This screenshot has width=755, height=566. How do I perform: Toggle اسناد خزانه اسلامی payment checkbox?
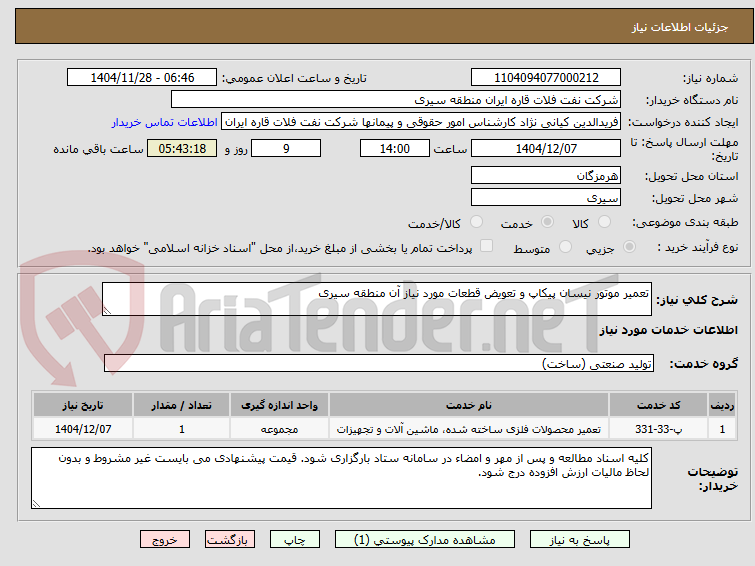pos(487,246)
